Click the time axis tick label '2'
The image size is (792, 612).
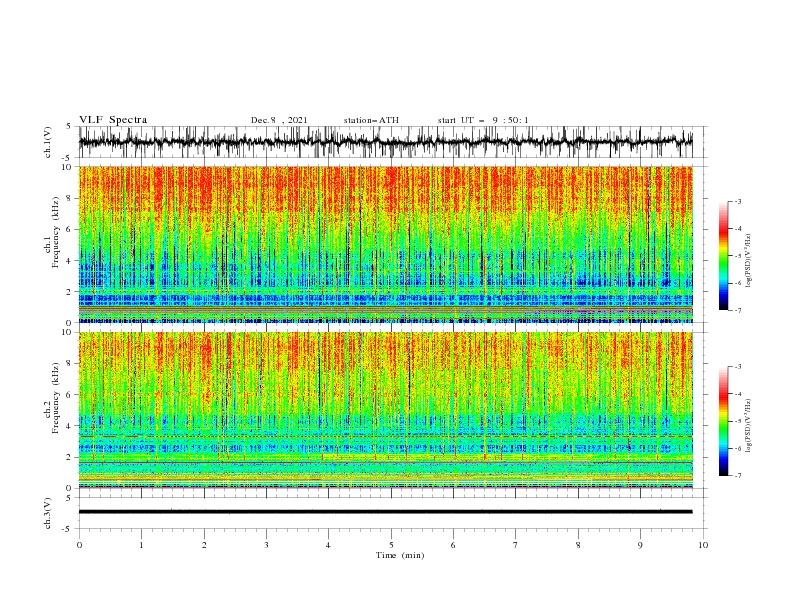(204, 545)
